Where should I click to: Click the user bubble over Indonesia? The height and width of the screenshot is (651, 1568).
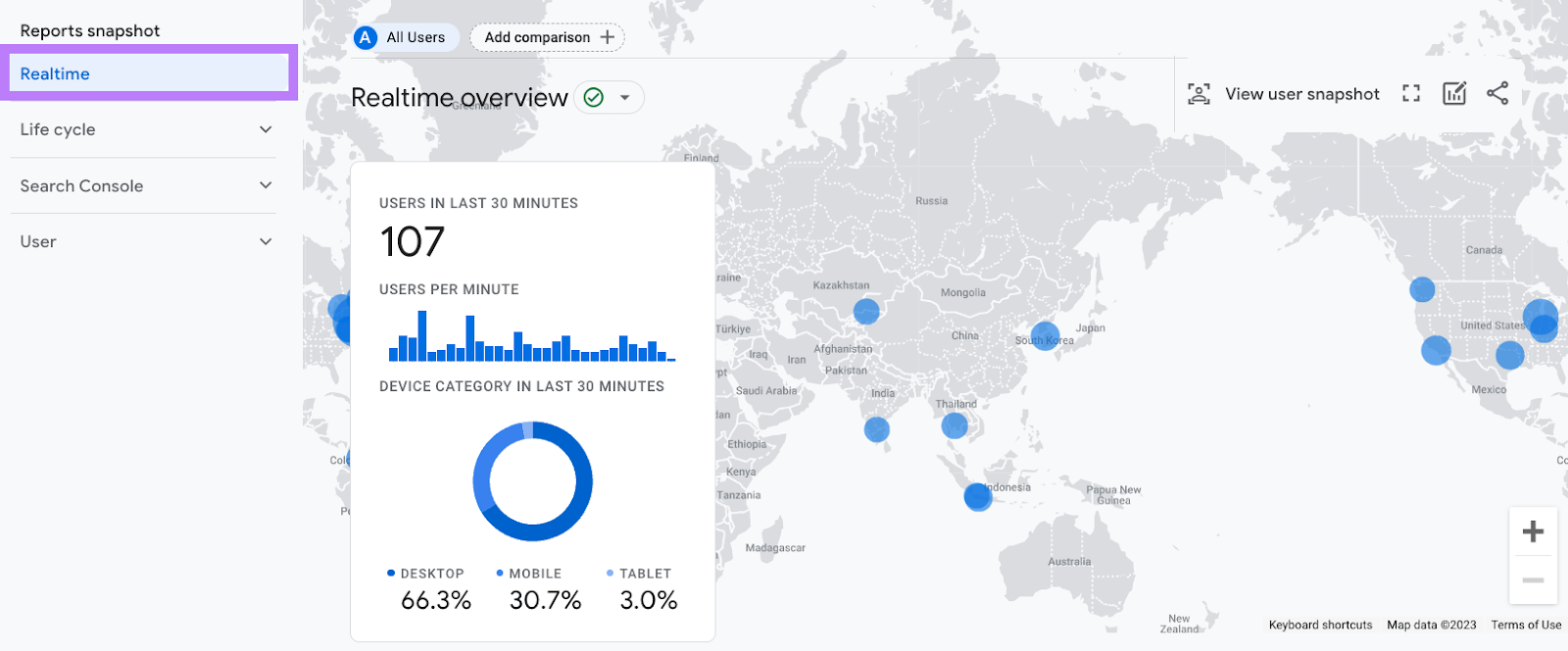point(977,497)
